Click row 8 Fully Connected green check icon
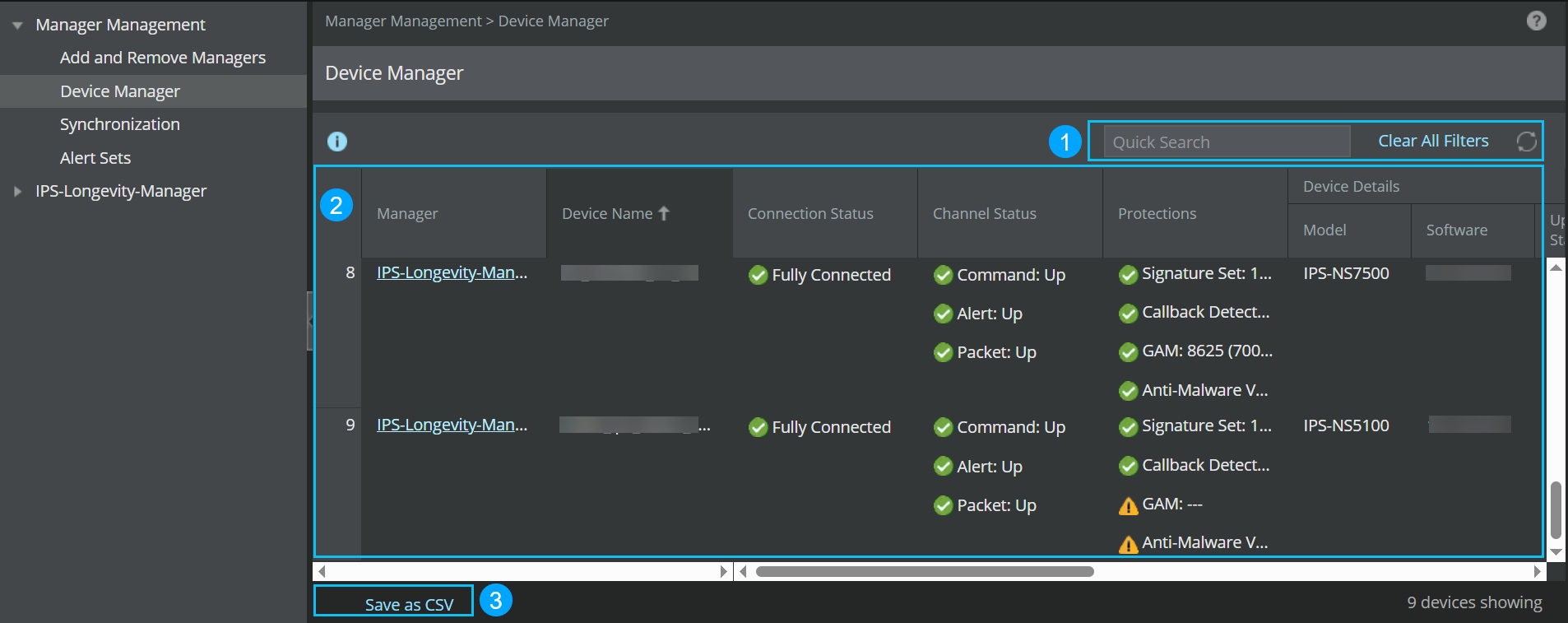This screenshot has width=1568, height=623. tap(758, 275)
